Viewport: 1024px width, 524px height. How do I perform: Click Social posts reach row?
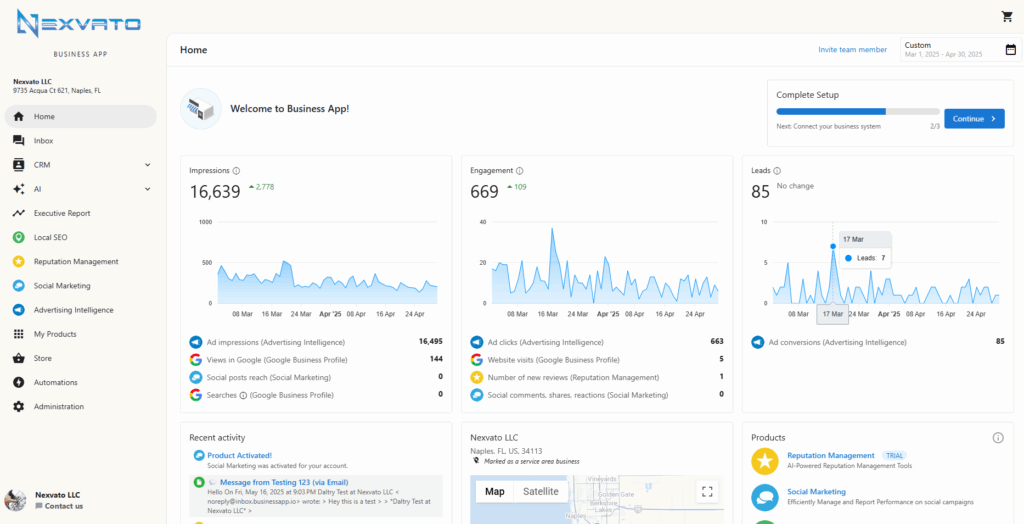tap(316, 377)
